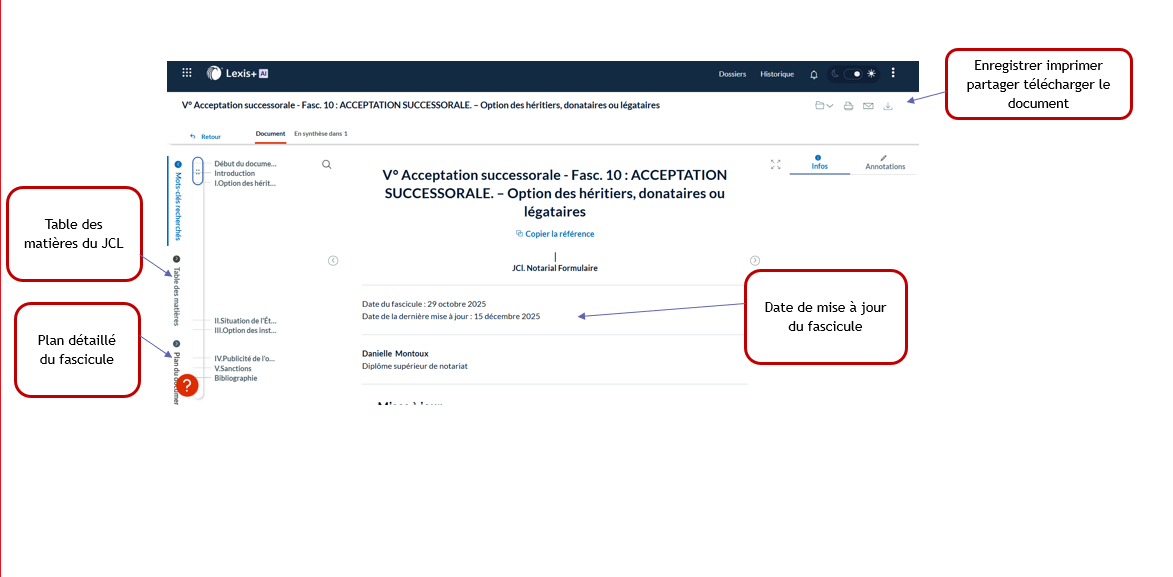The width and height of the screenshot is (1173, 577).
Task: Open the notifications bell
Action: (814, 74)
